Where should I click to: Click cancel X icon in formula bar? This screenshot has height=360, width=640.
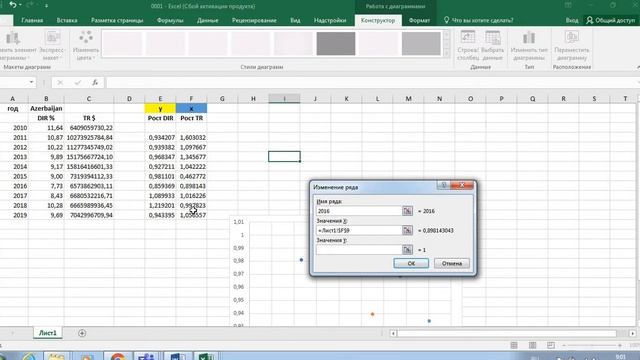60,82
